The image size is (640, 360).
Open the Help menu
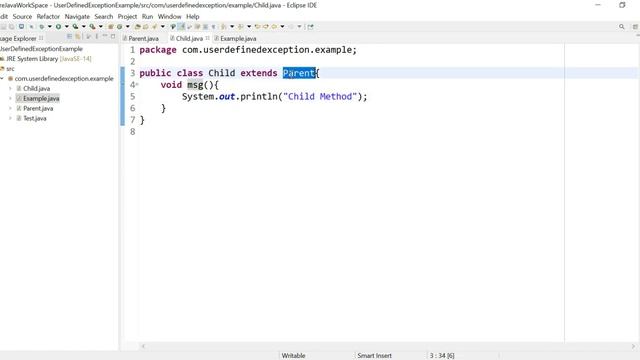click(193, 17)
